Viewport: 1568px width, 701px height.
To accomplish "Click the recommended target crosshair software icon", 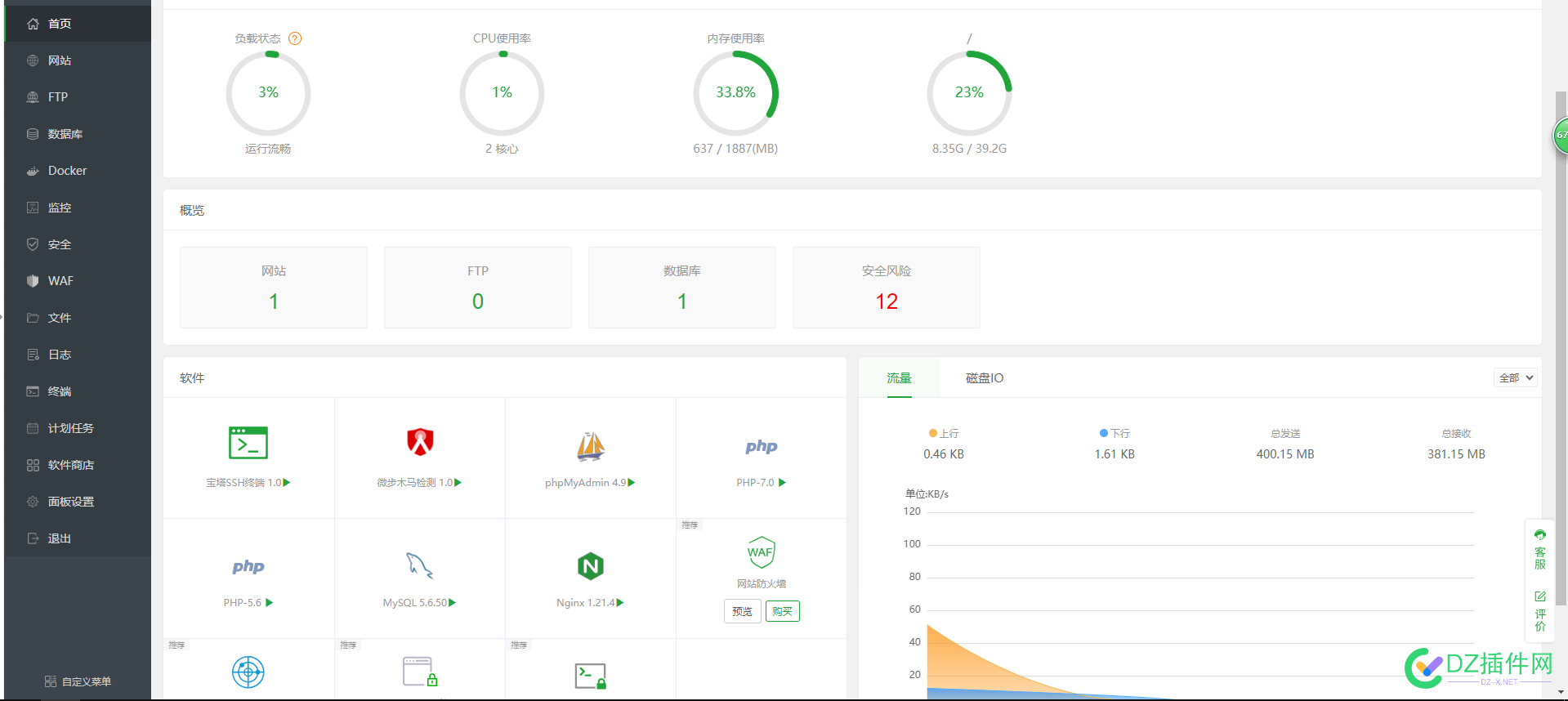I will [248, 672].
